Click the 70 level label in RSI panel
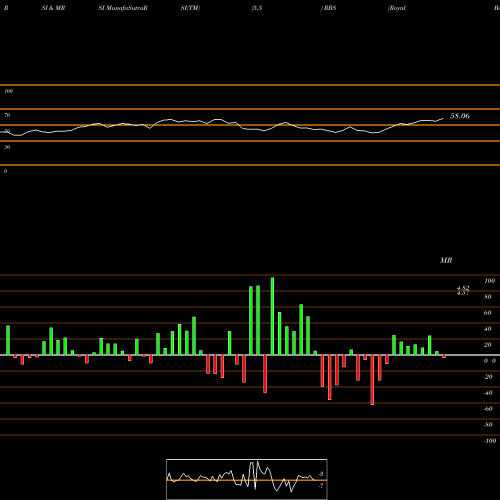Image resolution: width=500 pixels, height=500 pixels. 7,115
